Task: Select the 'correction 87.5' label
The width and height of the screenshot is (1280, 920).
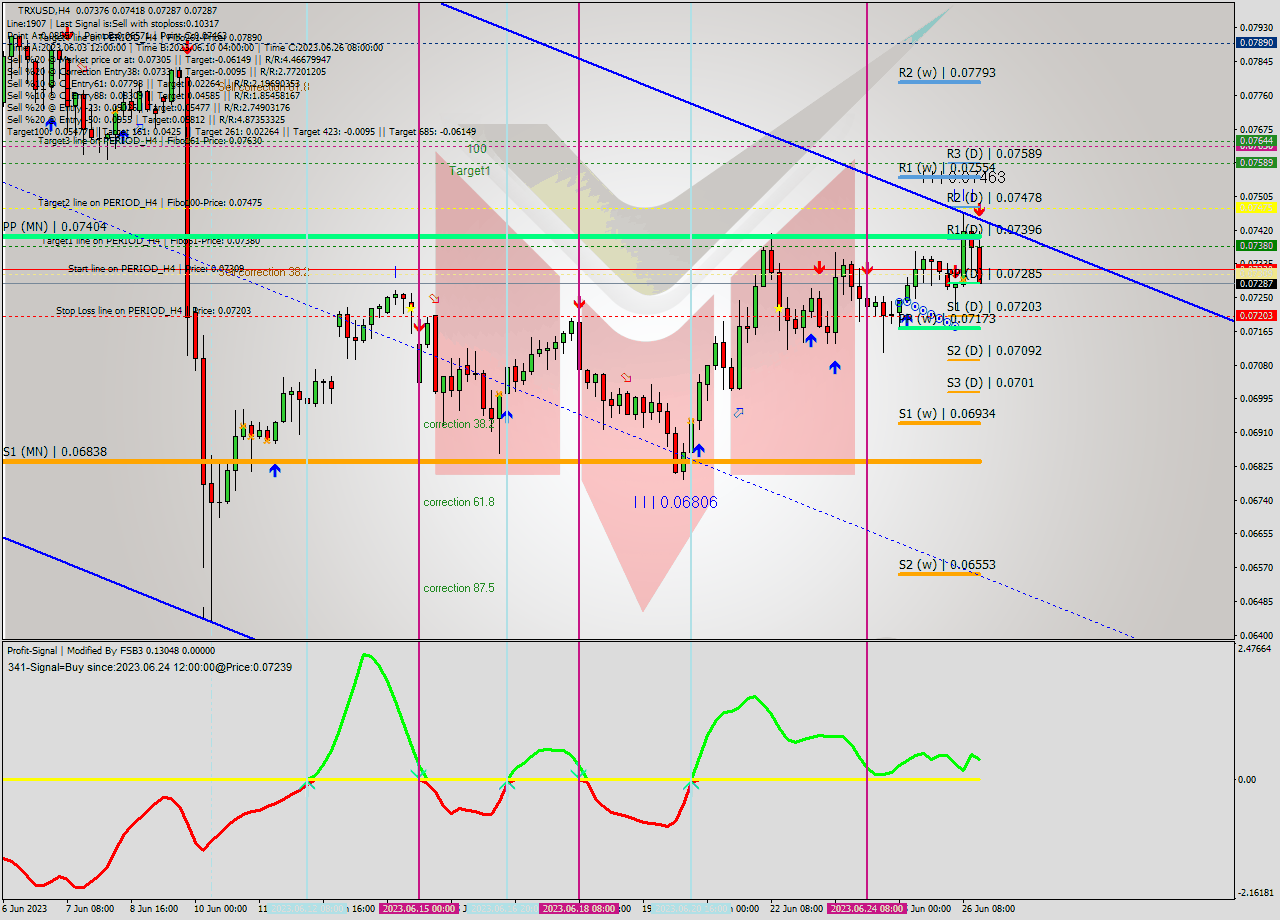Action: pyautogui.click(x=458, y=588)
